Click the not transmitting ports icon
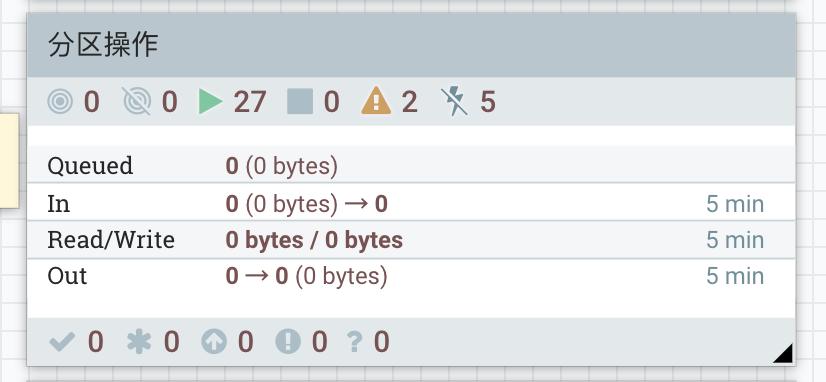Screen dimensions: 826x382 pyautogui.click(x=137, y=101)
